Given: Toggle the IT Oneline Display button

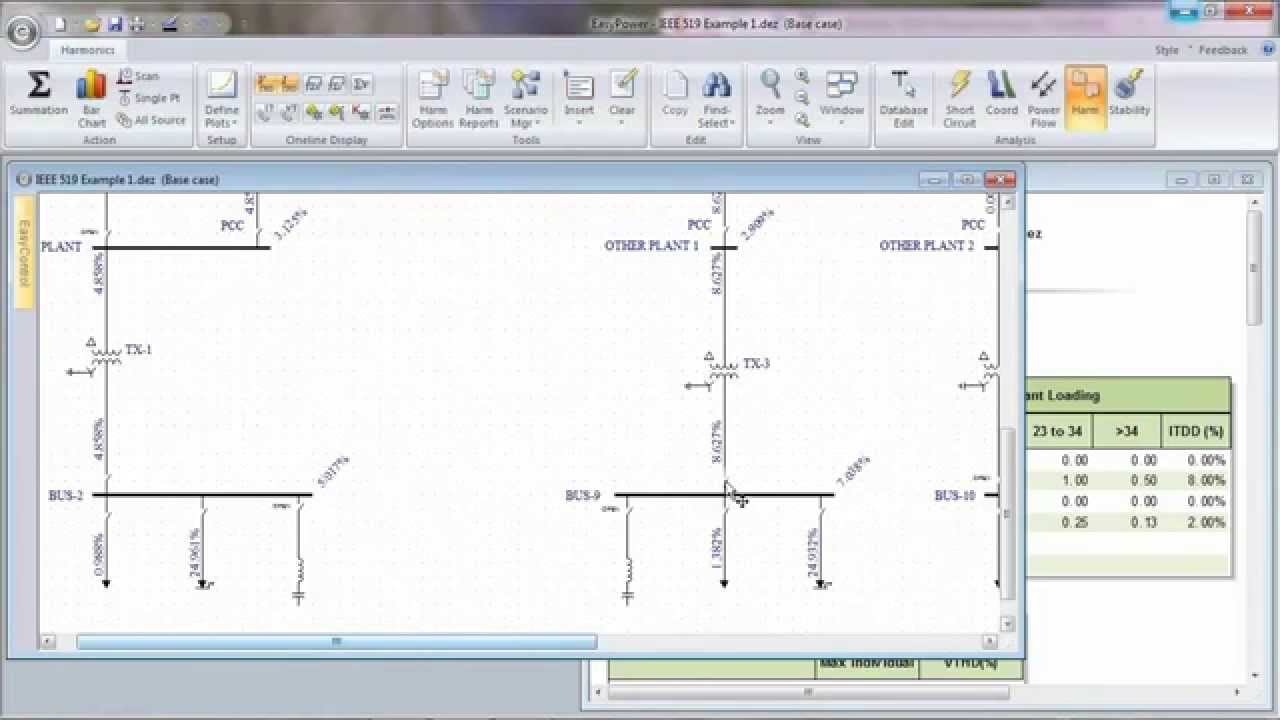Looking at the screenshot, I should [x=265, y=112].
